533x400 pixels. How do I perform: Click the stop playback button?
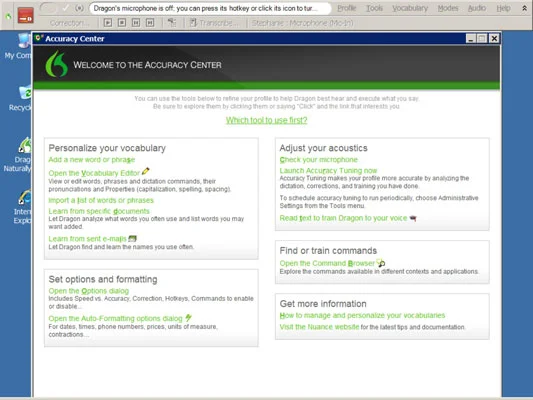point(122,23)
